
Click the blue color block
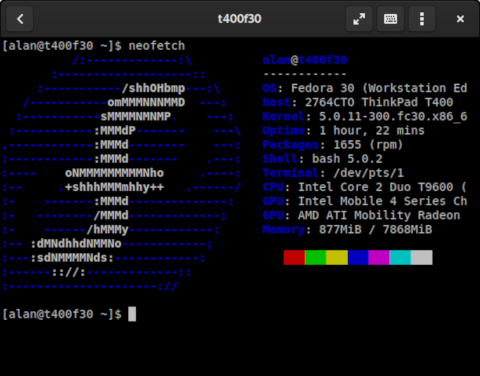[358, 258]
